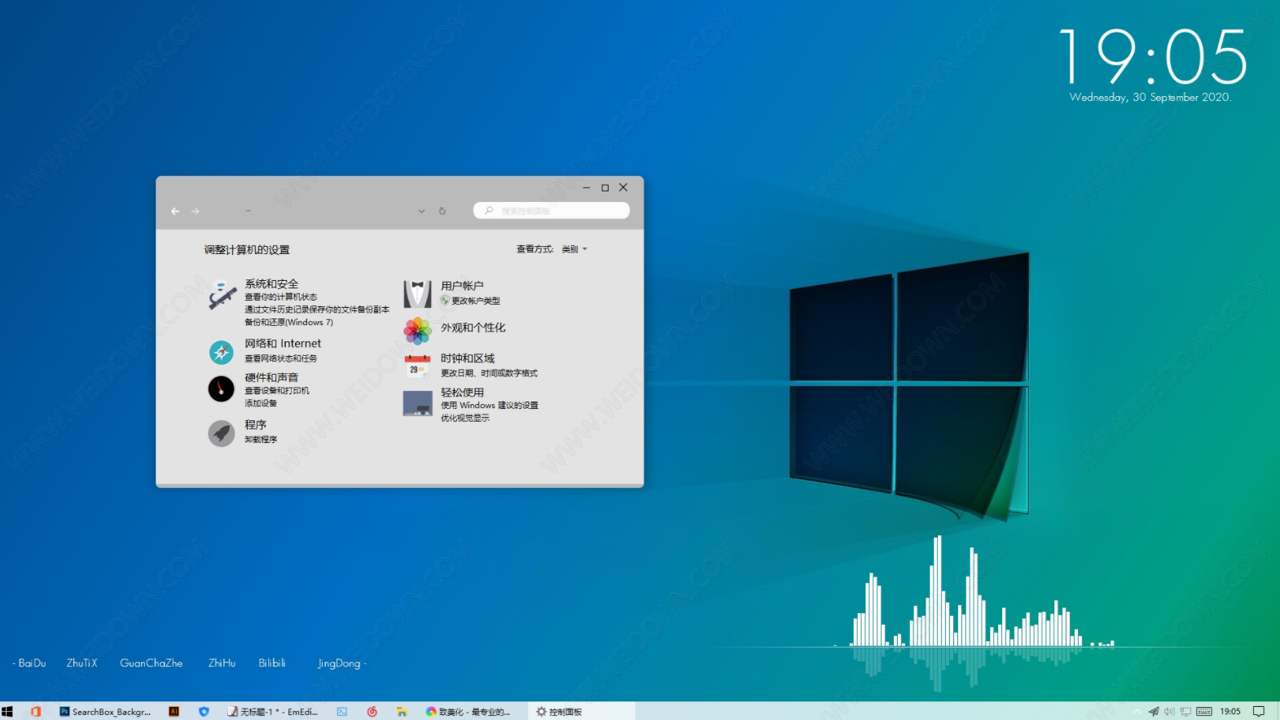Go forward in Control Panel navigation
This screenshot has height=720, width=1280.
[x=195, y=211]
